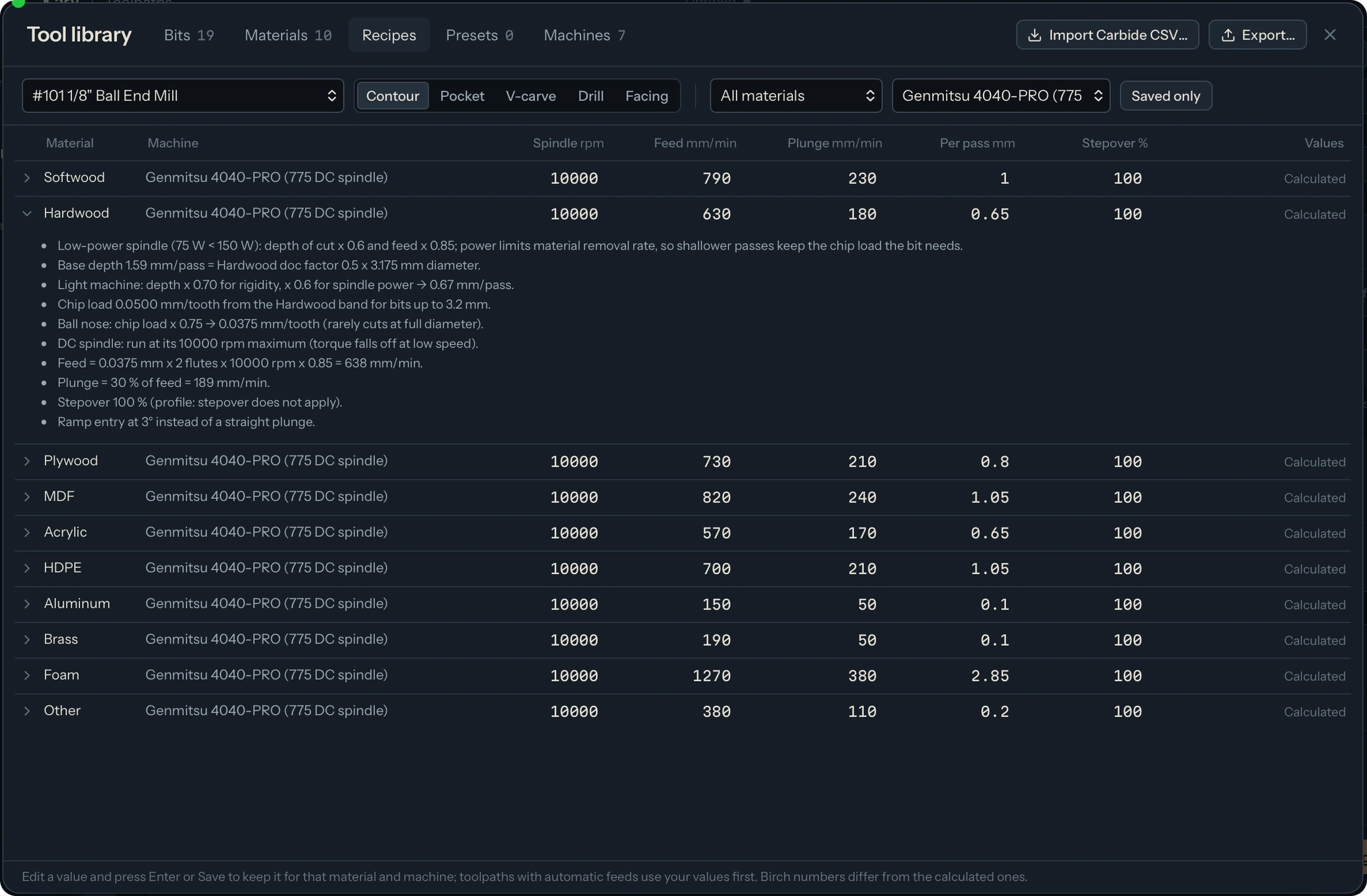Viewport: 1367px width, 896px height.
Task: Expand the Softwood row
Action: 27,178
